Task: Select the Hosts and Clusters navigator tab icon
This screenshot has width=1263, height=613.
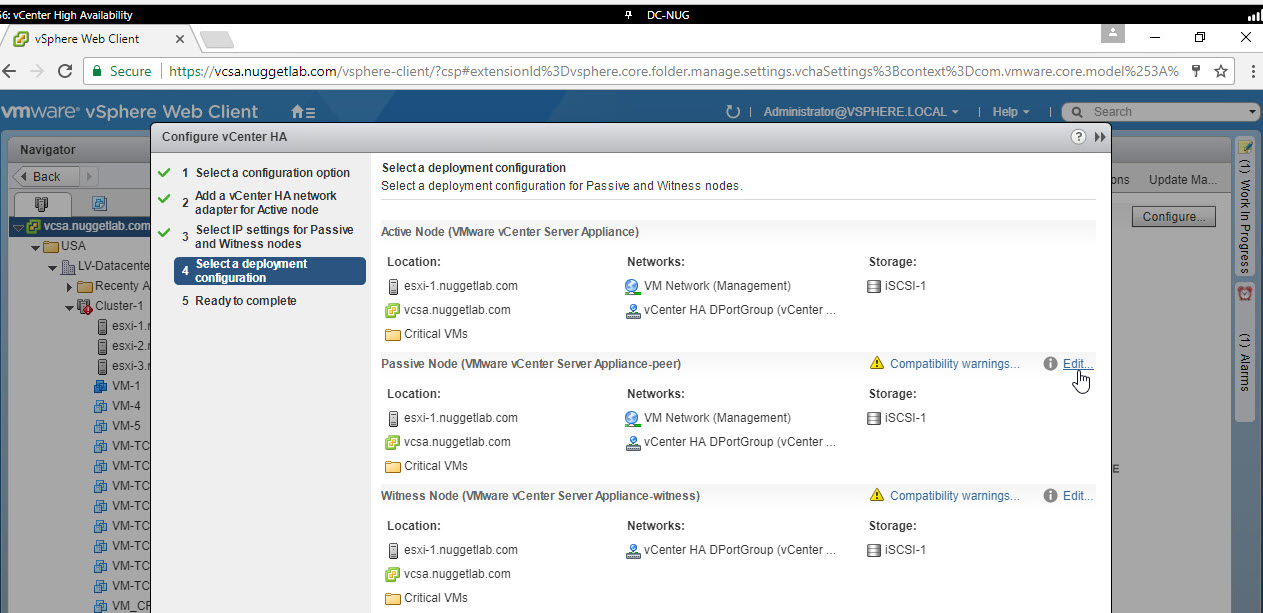Action: pyautogui.click(x=41, y=202)
